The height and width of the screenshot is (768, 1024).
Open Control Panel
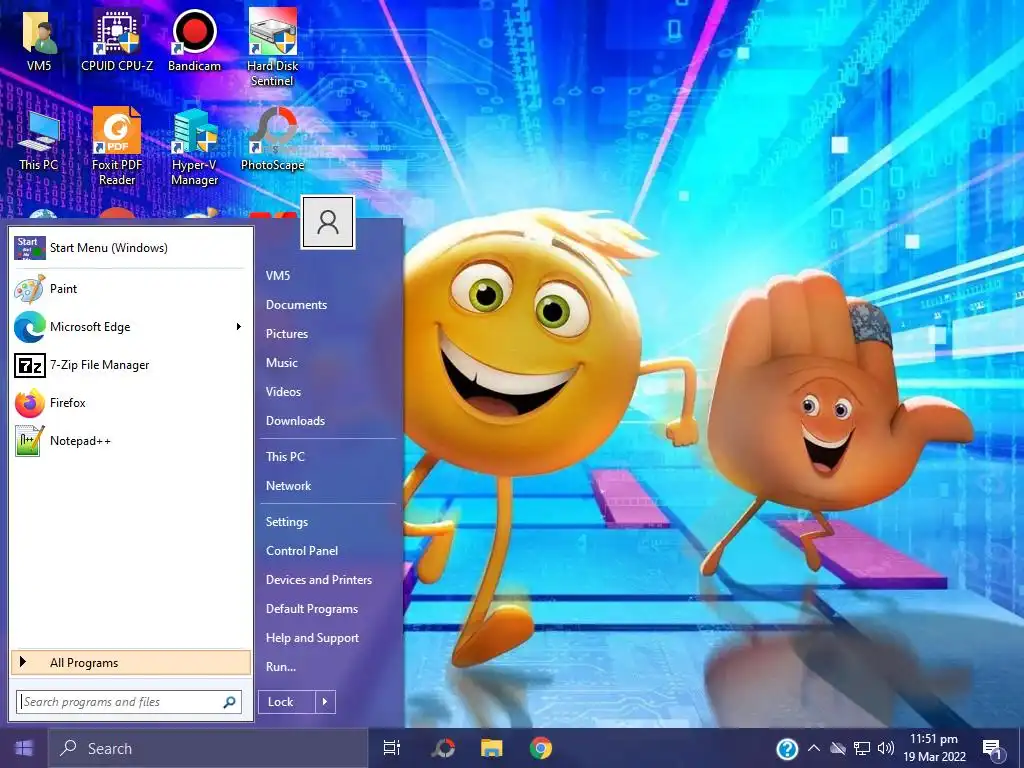pos(302,551)
